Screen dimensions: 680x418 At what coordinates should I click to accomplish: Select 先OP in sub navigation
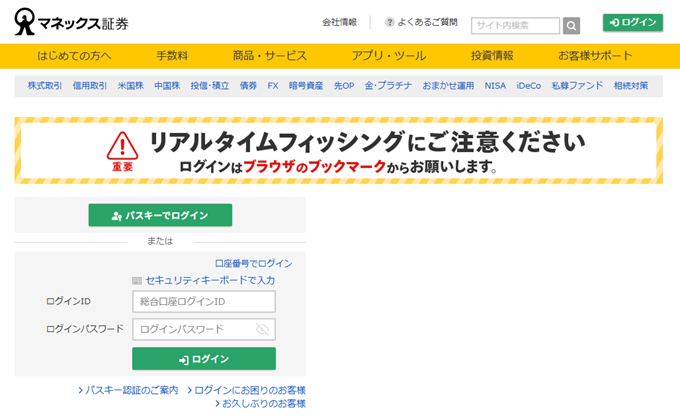(344, 86)
